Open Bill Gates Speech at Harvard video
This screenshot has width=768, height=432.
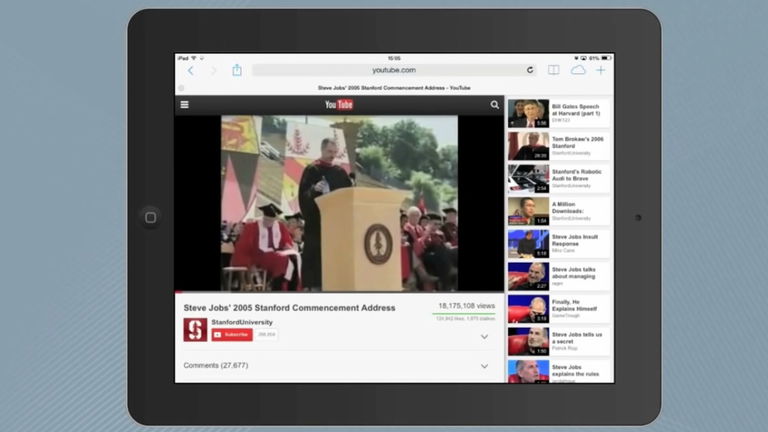click(559, 114)
